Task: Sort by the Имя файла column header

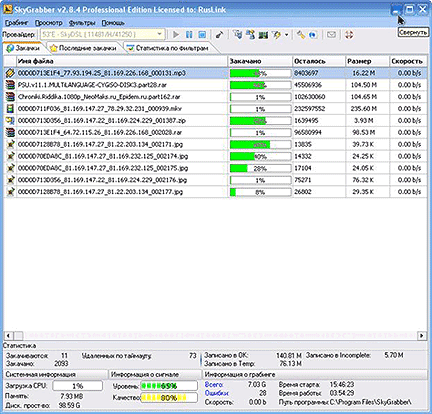Action: (122, 61)
